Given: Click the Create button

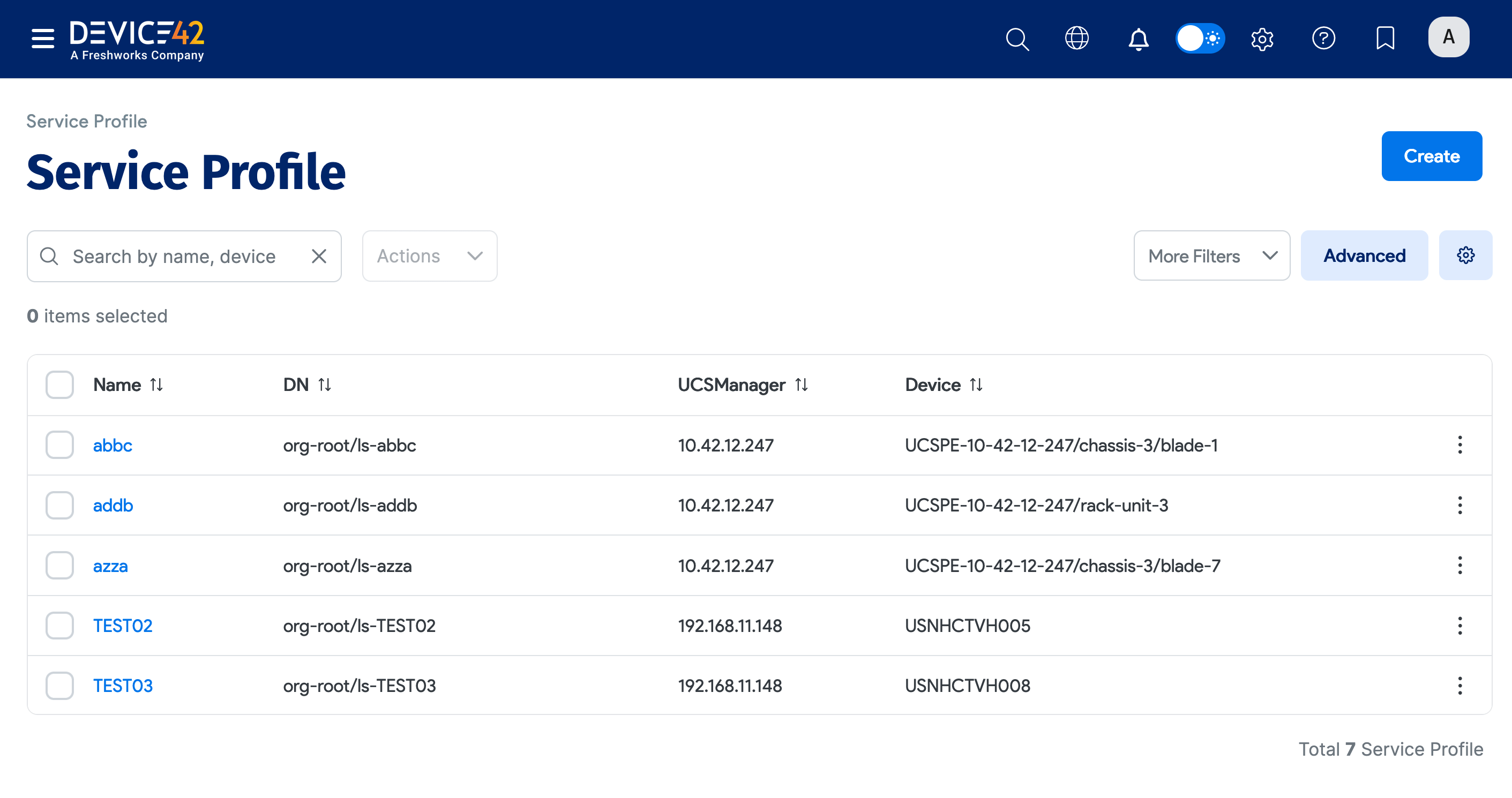Looking at the screenshot, I should (x=1432, y=156).
